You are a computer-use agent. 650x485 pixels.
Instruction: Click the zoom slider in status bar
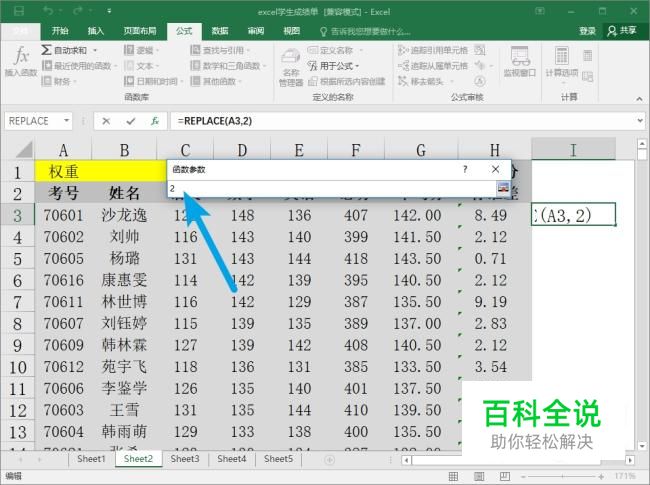point(563,476)
